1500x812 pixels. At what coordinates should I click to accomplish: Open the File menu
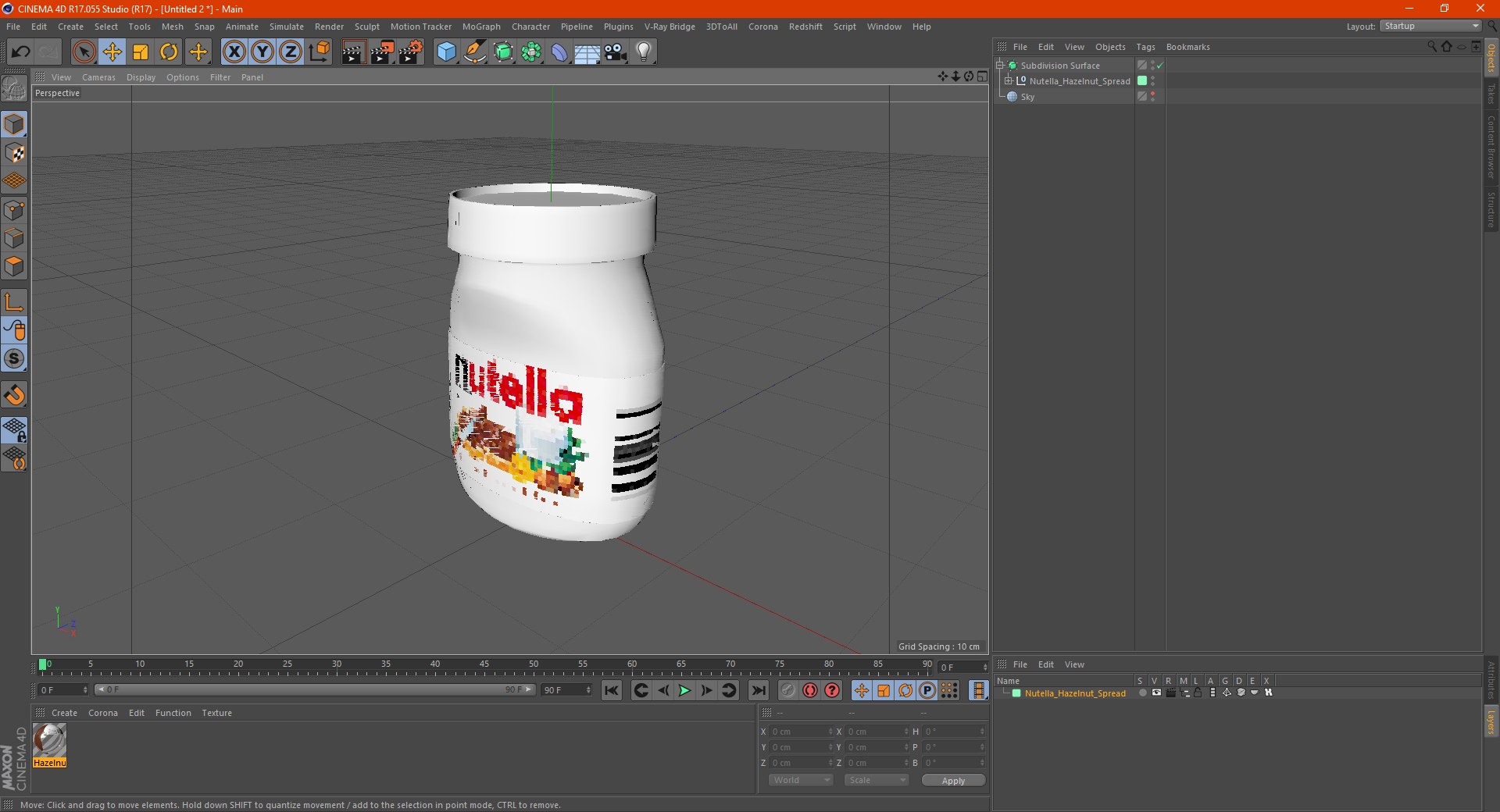(x=13, y=27)
